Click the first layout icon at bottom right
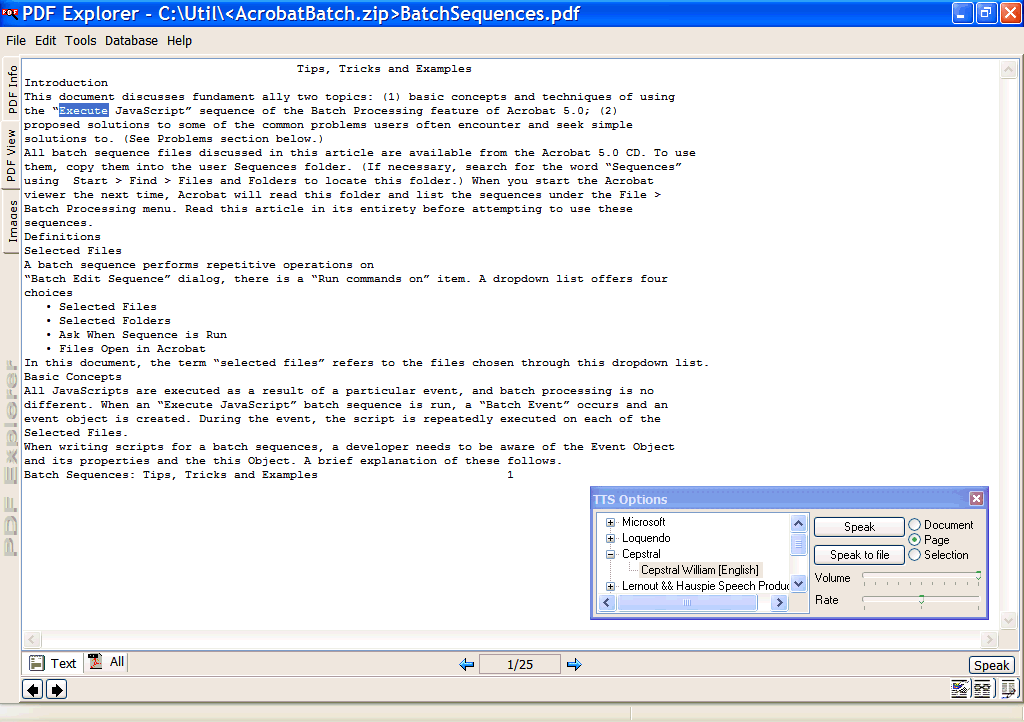This screenshot has height=722, width=1024. (960, 688)
